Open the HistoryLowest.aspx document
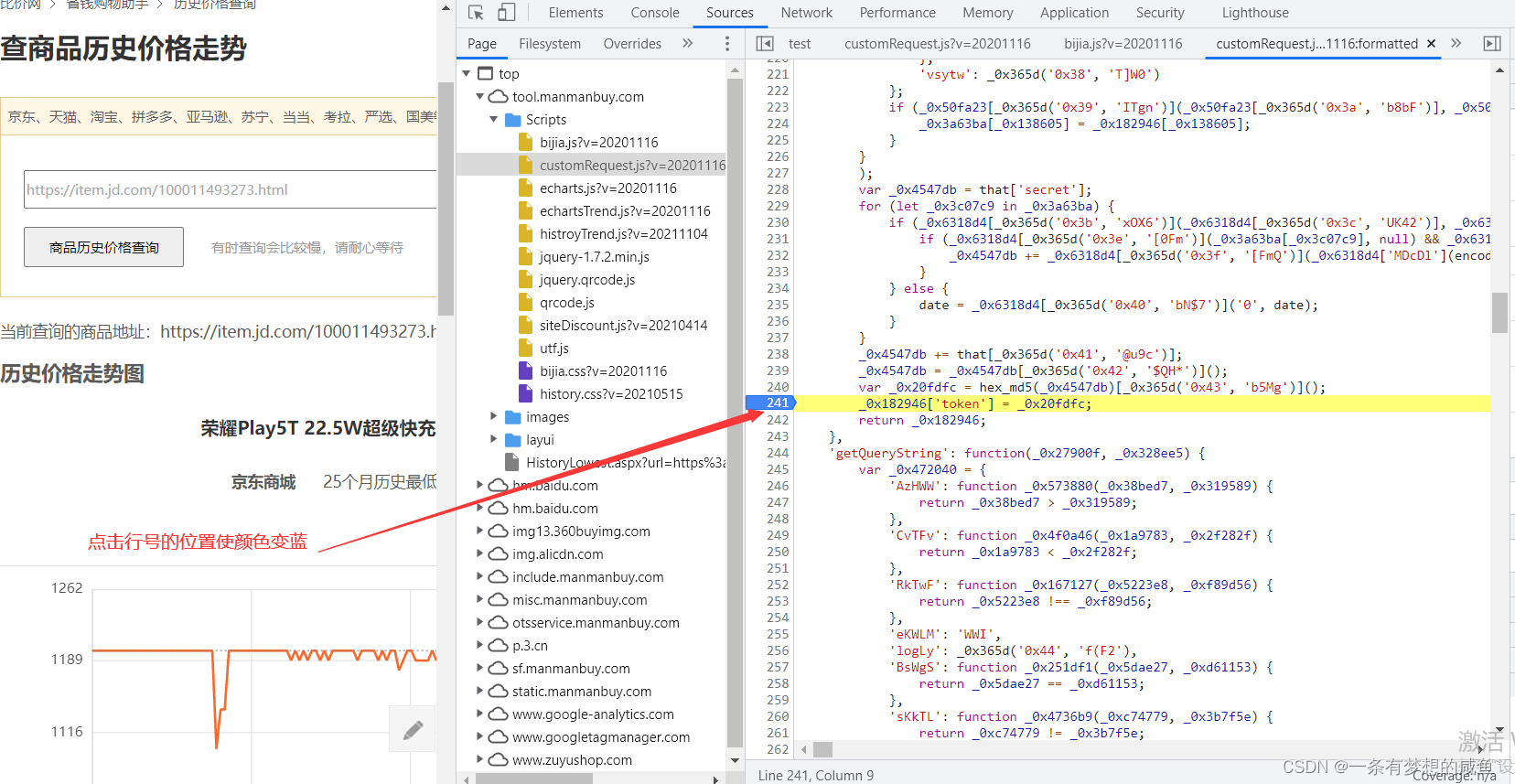1515x784 pixels. point(626,462)
